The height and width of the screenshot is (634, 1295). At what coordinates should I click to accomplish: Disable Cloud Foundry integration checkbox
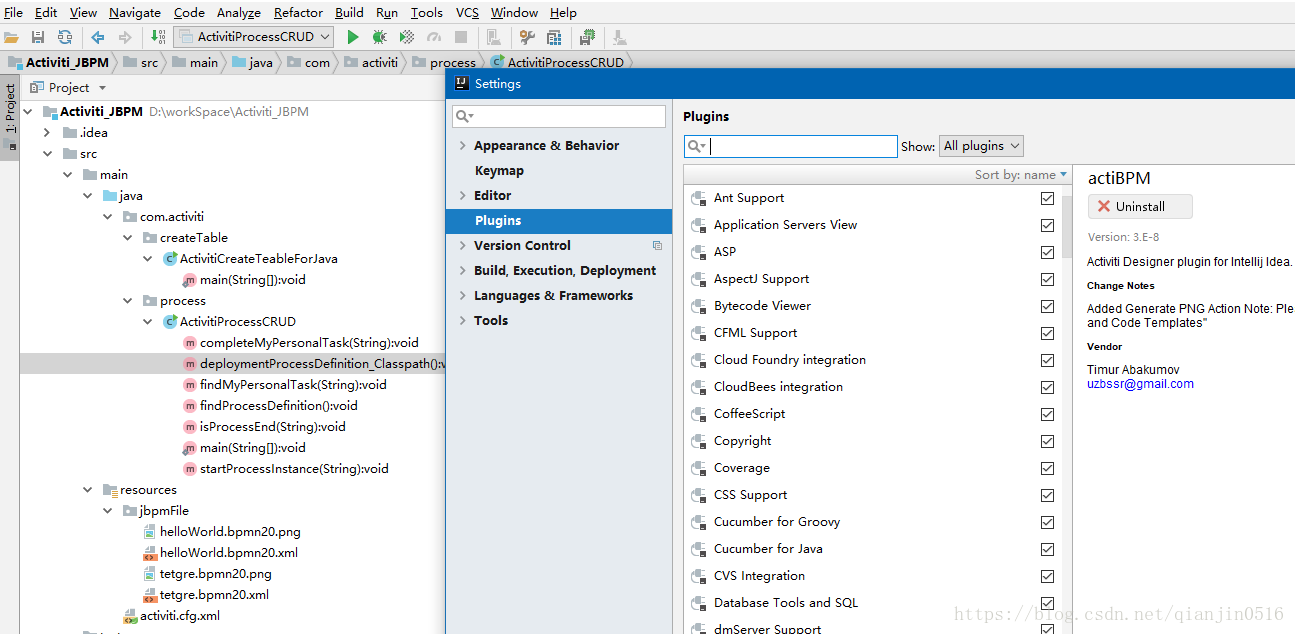(1047, 360)
